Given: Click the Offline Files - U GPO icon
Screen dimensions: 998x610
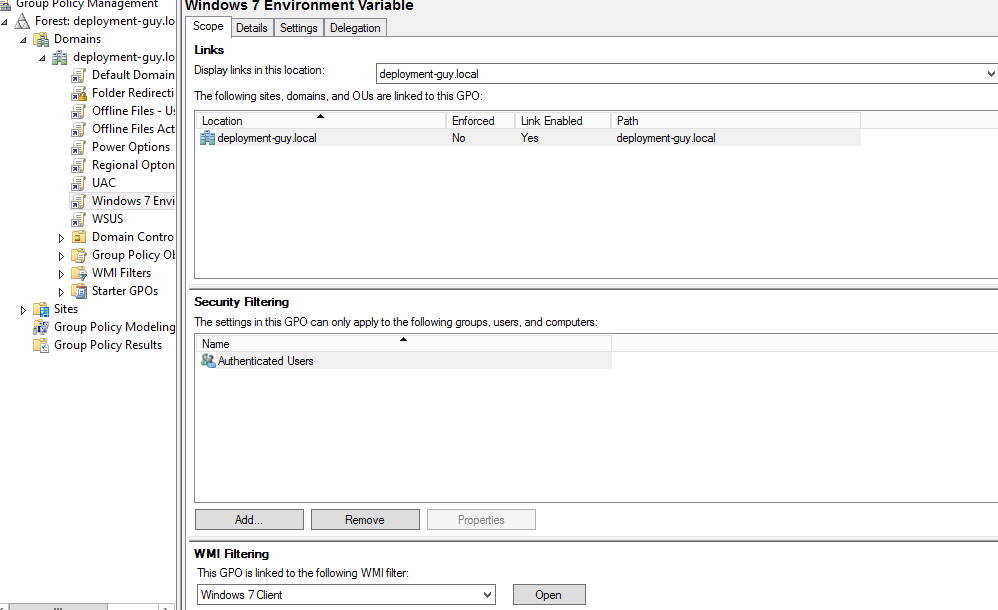Looking at the screenshot, I should 79,111.
